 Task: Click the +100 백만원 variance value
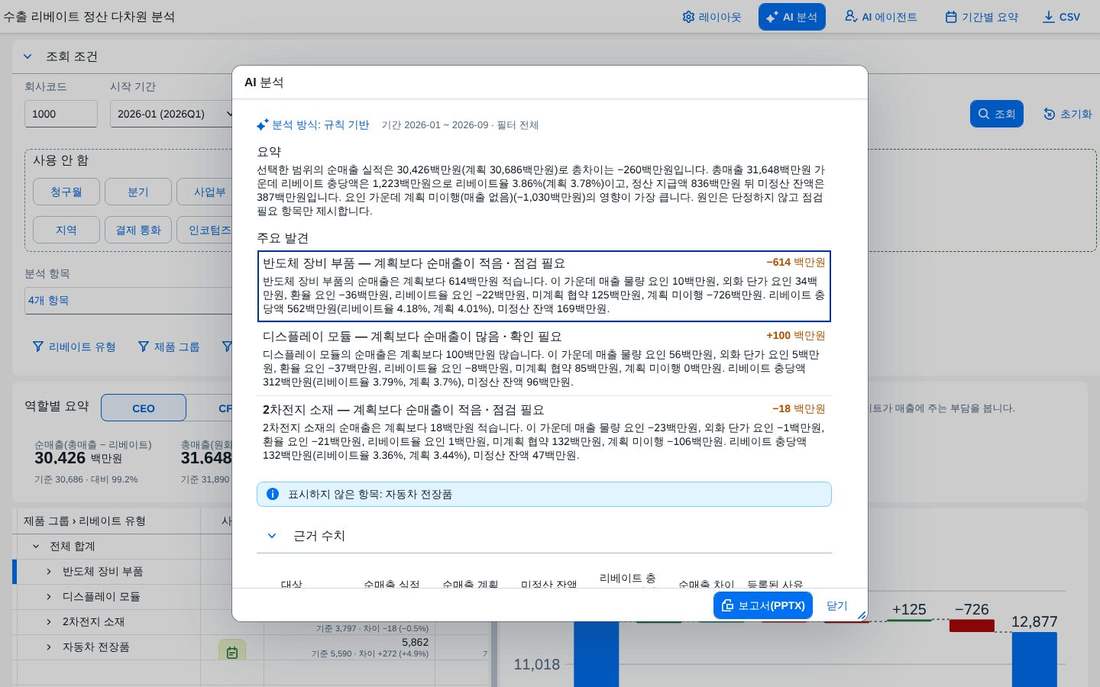click(x=795, y=335)
